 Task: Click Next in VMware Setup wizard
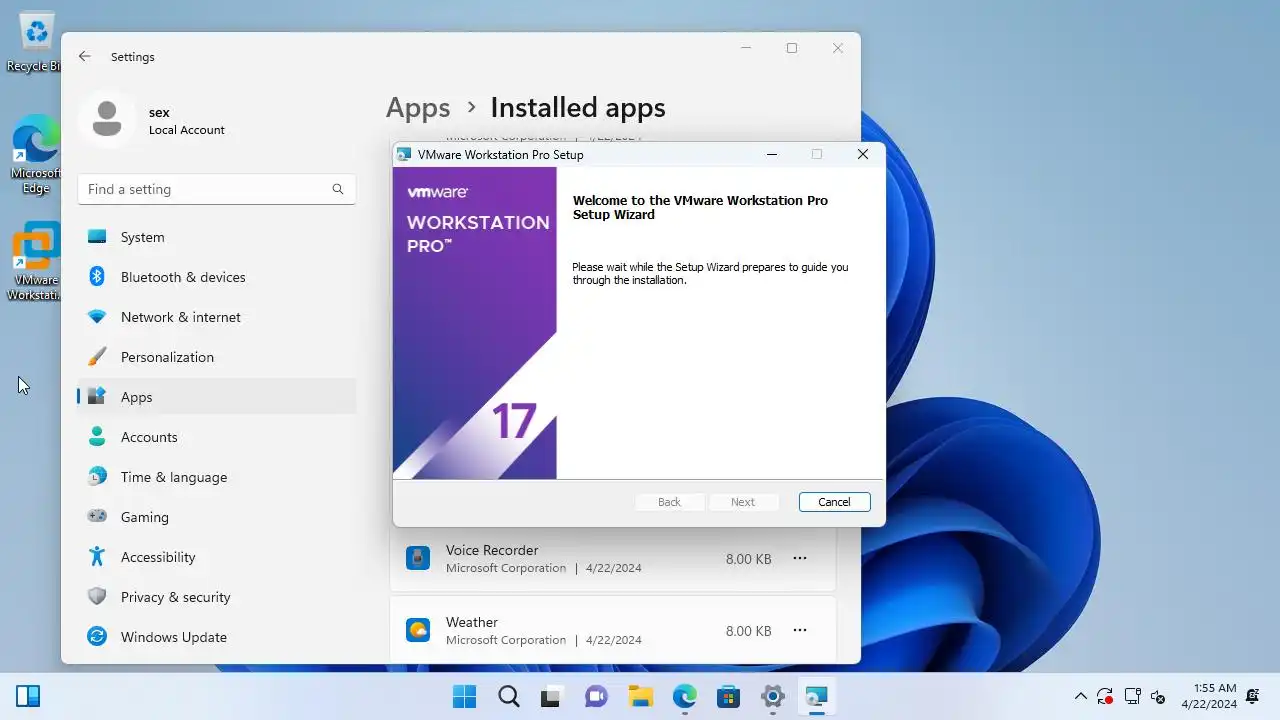point(743,502)
